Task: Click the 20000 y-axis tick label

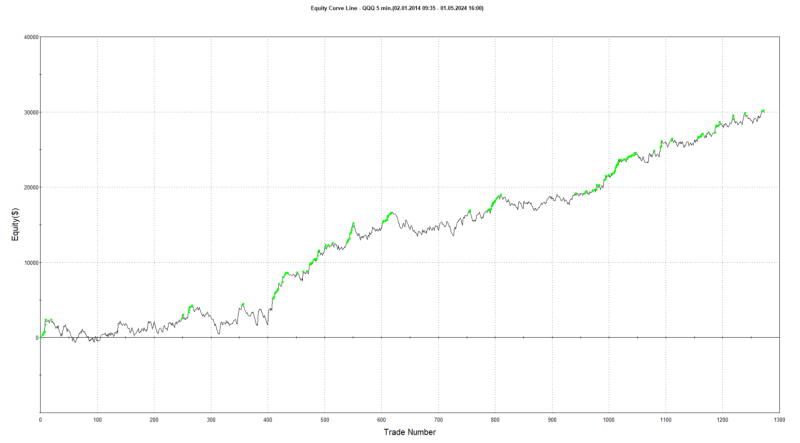Action: (31, 187)
